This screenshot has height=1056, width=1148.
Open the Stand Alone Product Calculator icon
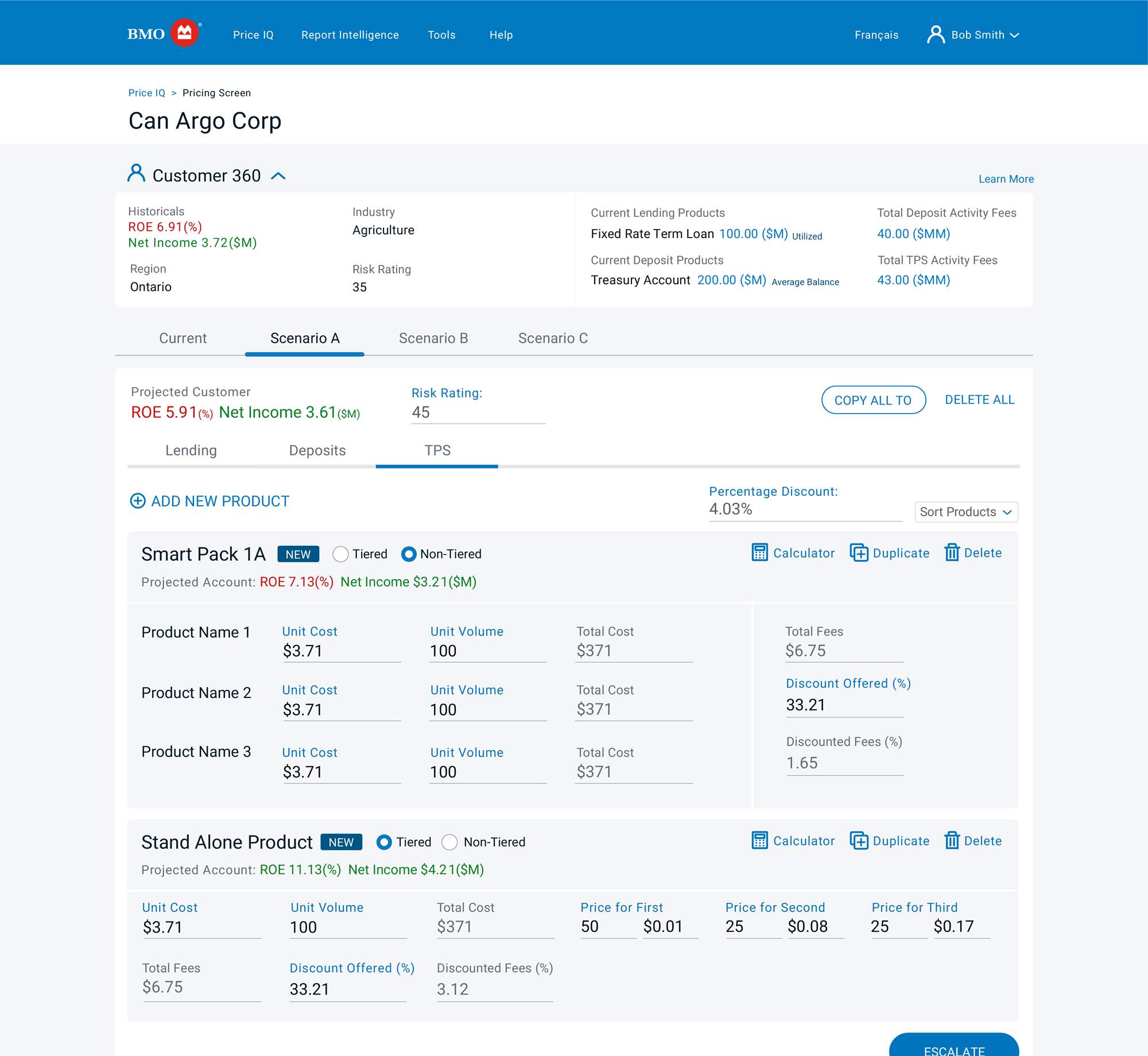point(759,841)
